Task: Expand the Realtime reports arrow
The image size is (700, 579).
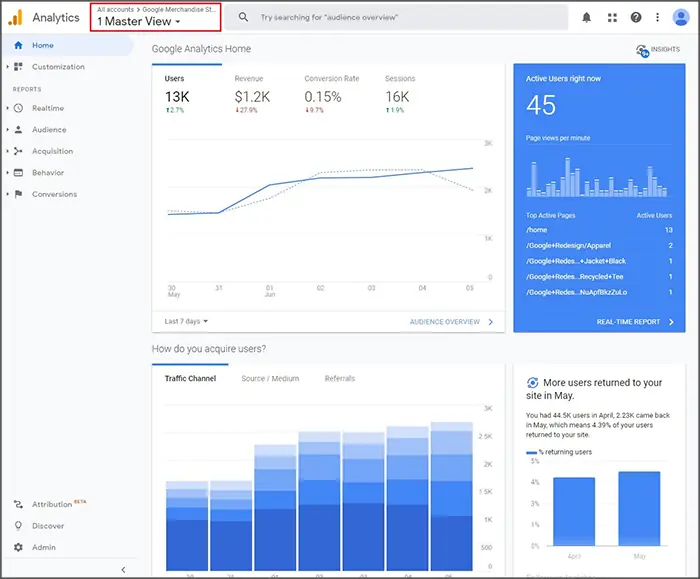Action: [7, 108]
